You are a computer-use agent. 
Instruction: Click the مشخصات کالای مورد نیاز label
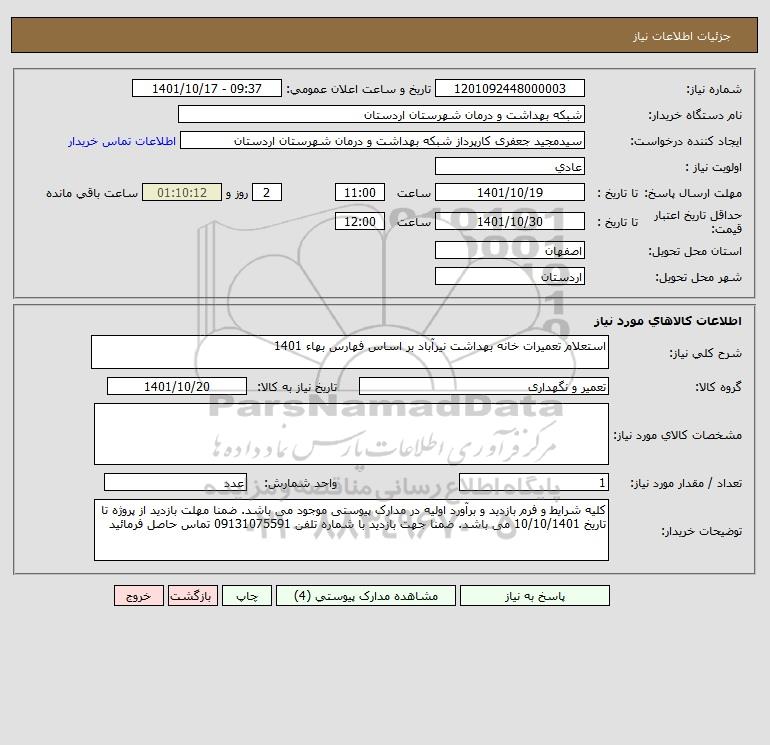pyautogui.click(x=678, y=435)
